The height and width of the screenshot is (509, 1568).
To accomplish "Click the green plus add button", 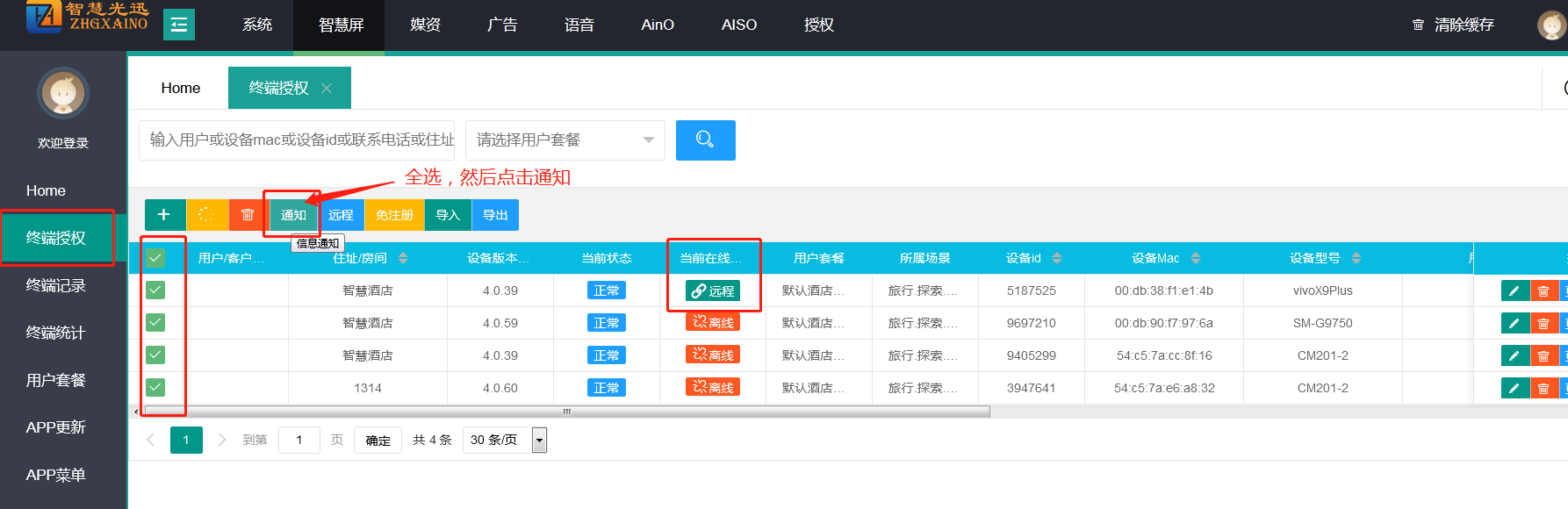I will tap(164, 215).
